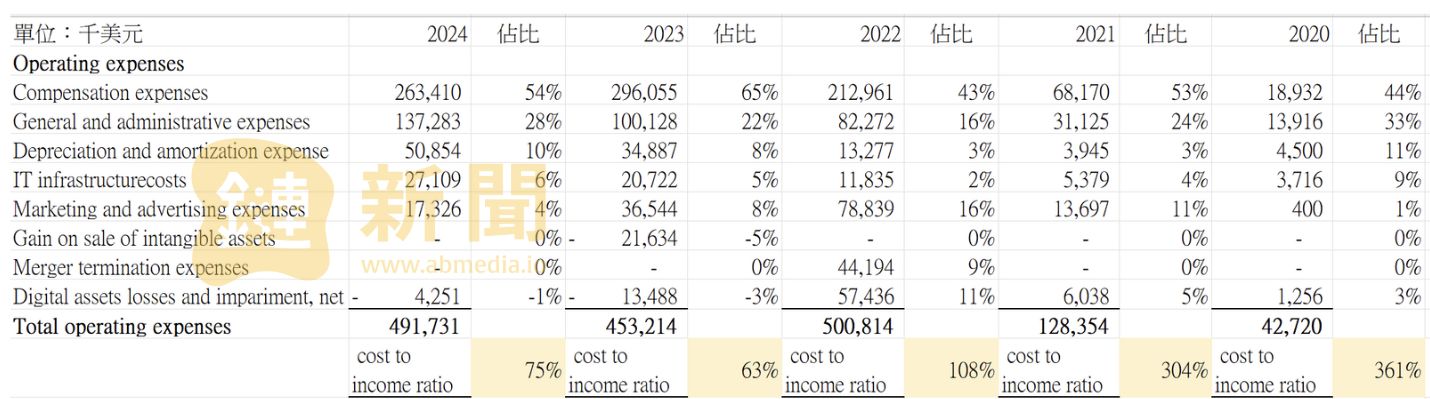Click the 13,277 depreciation value
Screen dimensions: 1430x399
pos(867,151)
